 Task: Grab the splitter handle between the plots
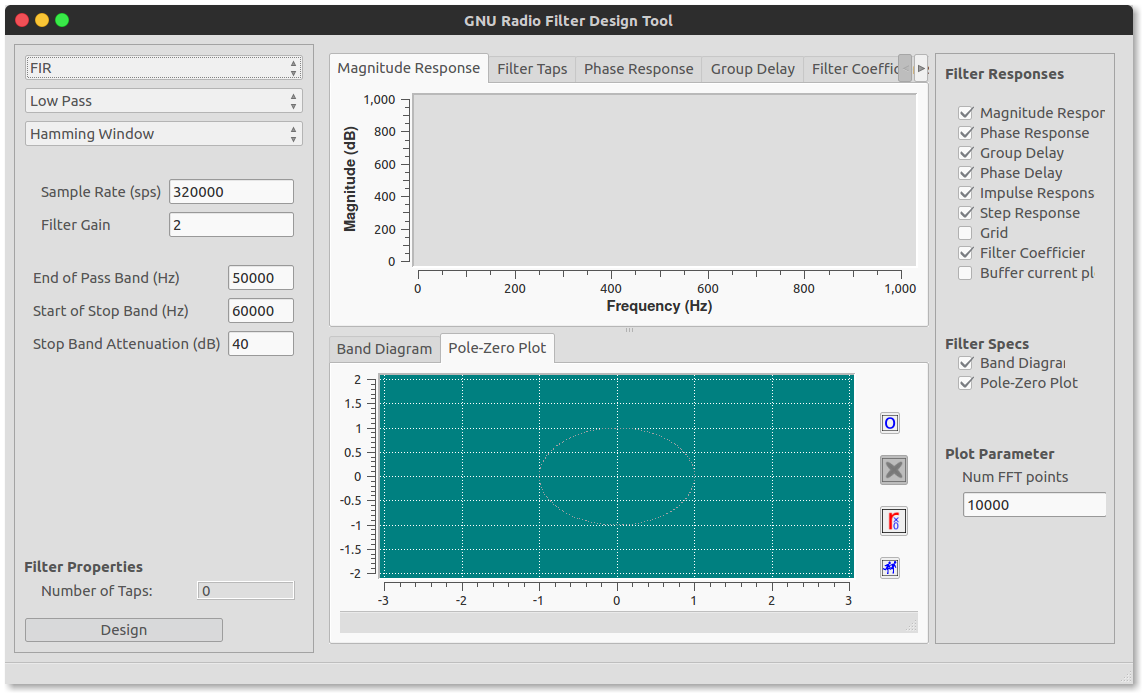[x=629, y=330]
